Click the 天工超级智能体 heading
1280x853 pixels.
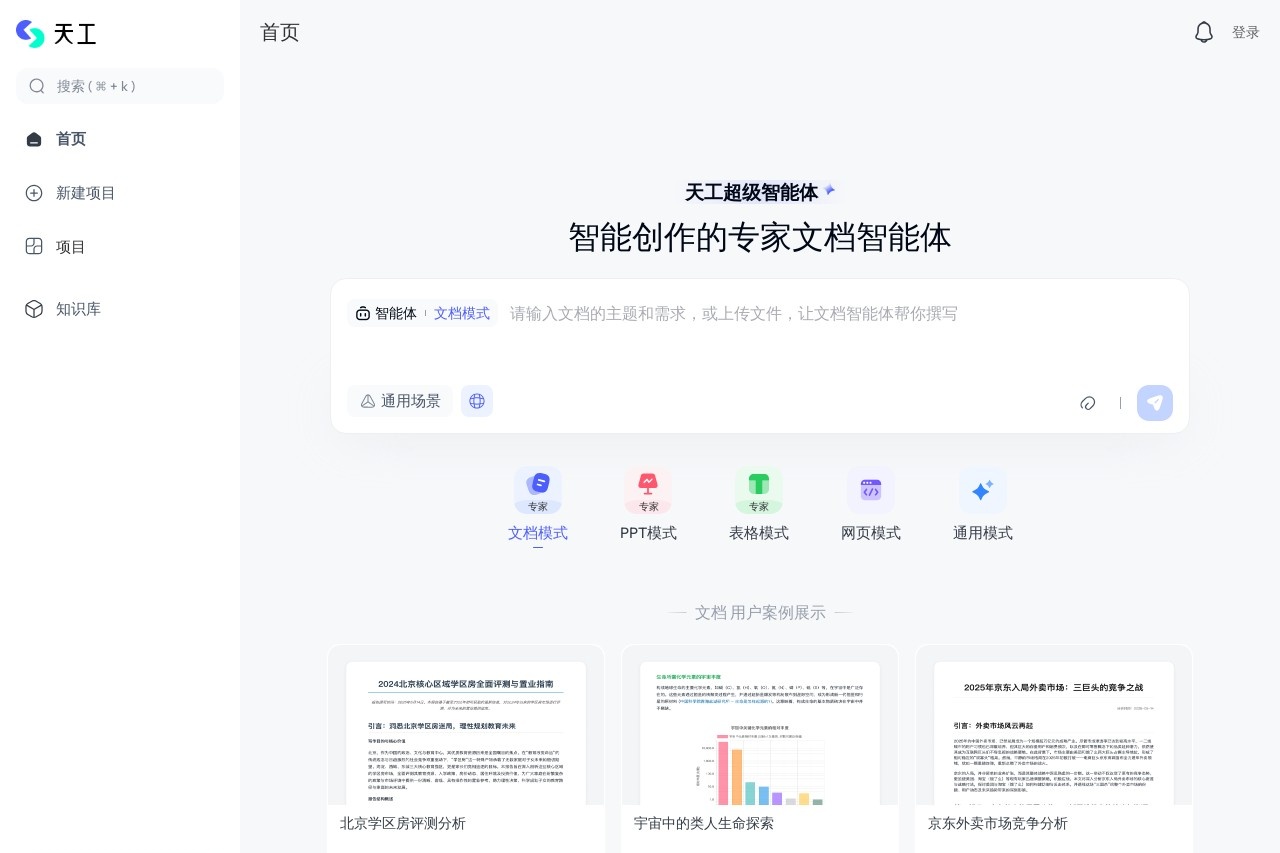point(752,192)
